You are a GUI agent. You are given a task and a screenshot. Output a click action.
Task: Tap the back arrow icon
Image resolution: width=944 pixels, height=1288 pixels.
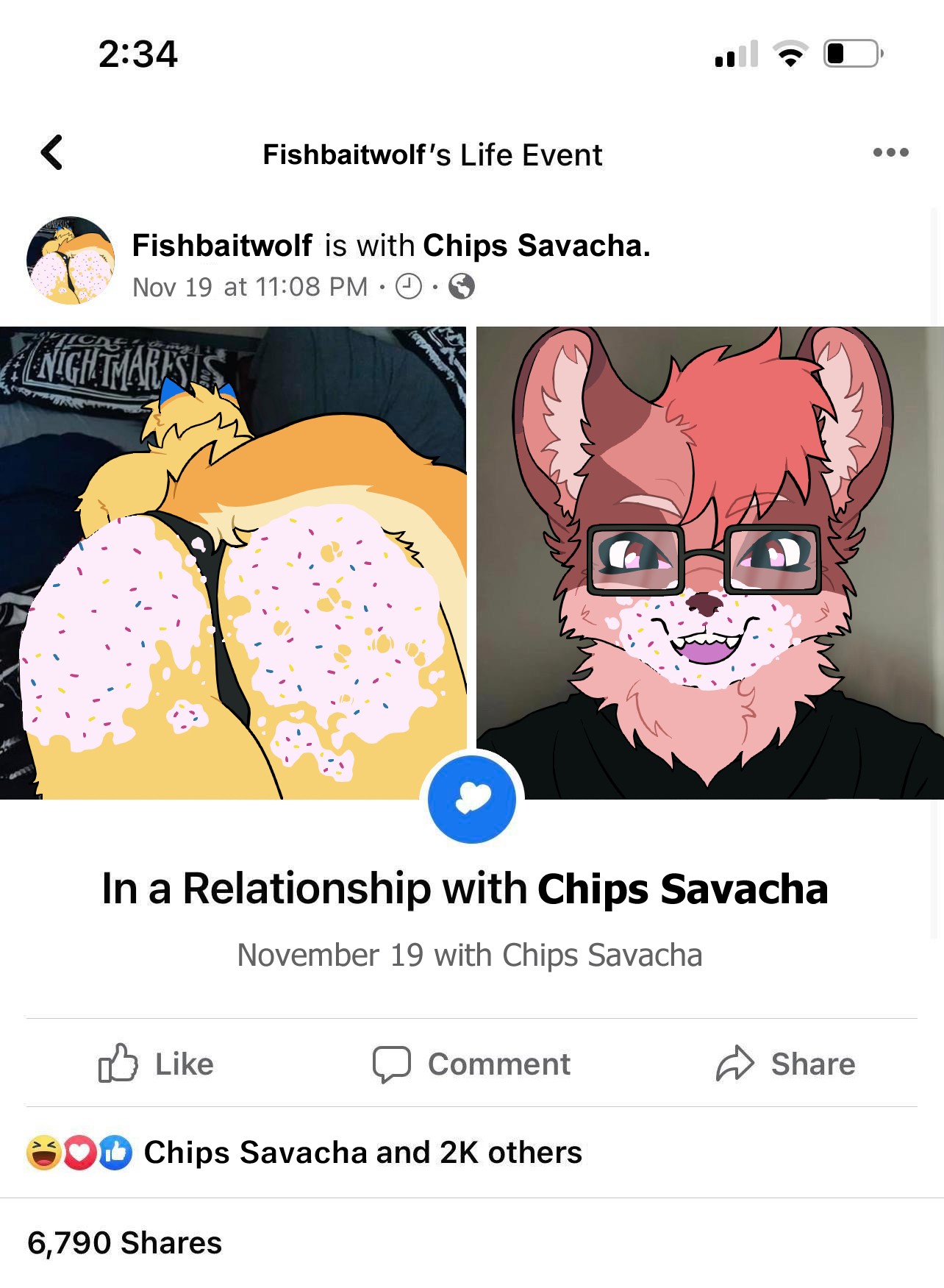[x=52, y=153]
